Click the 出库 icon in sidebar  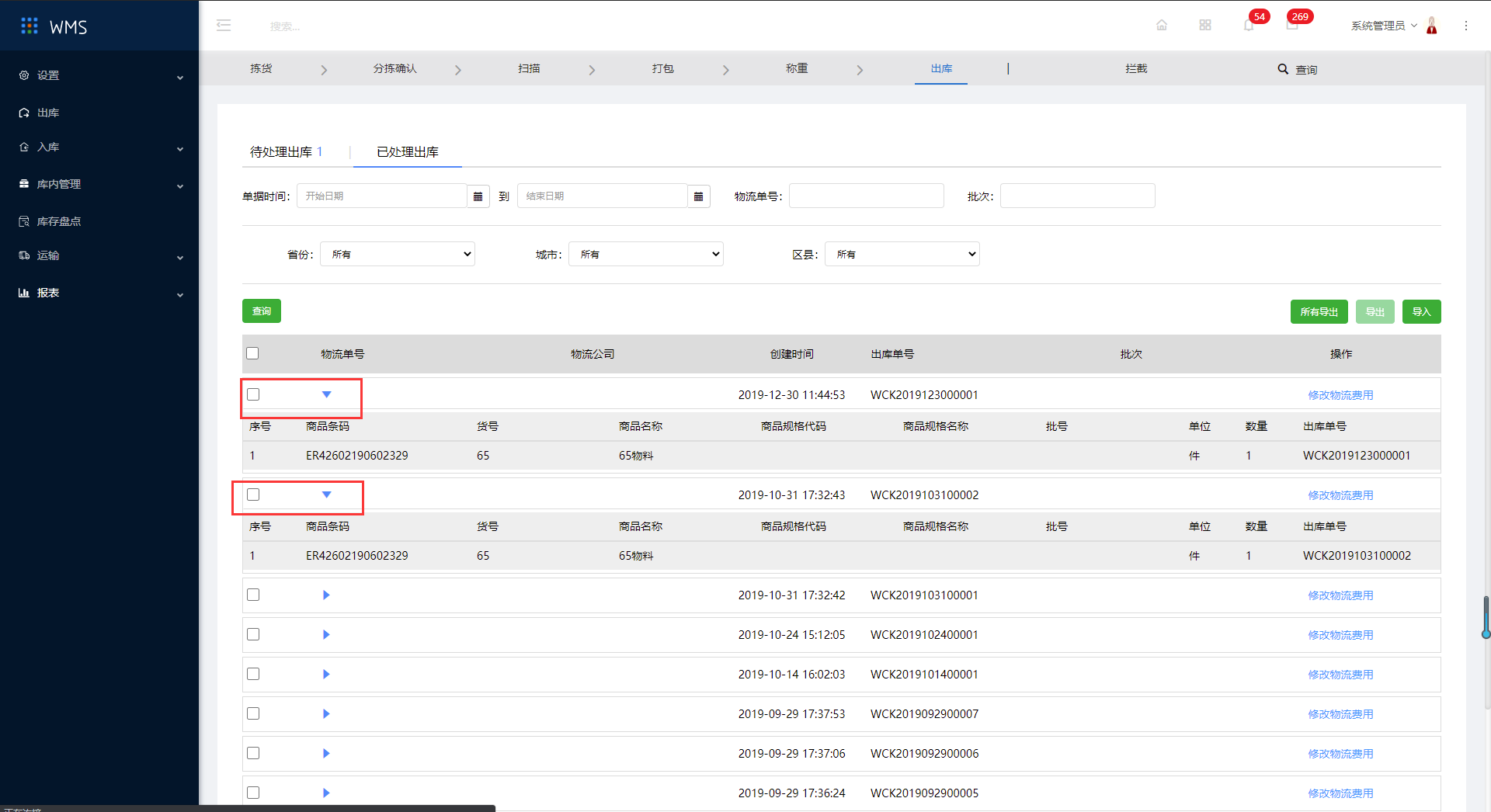pos(24,113)
